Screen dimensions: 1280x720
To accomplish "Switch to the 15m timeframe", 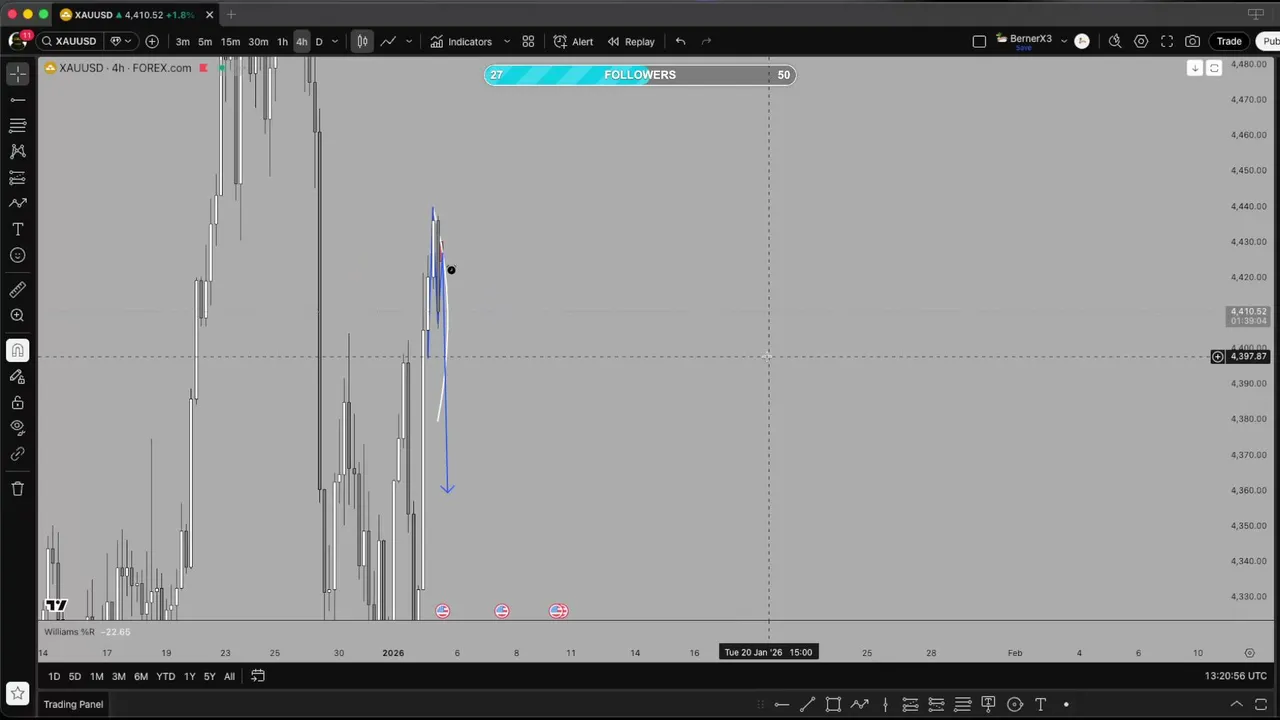I will [230, 41].
